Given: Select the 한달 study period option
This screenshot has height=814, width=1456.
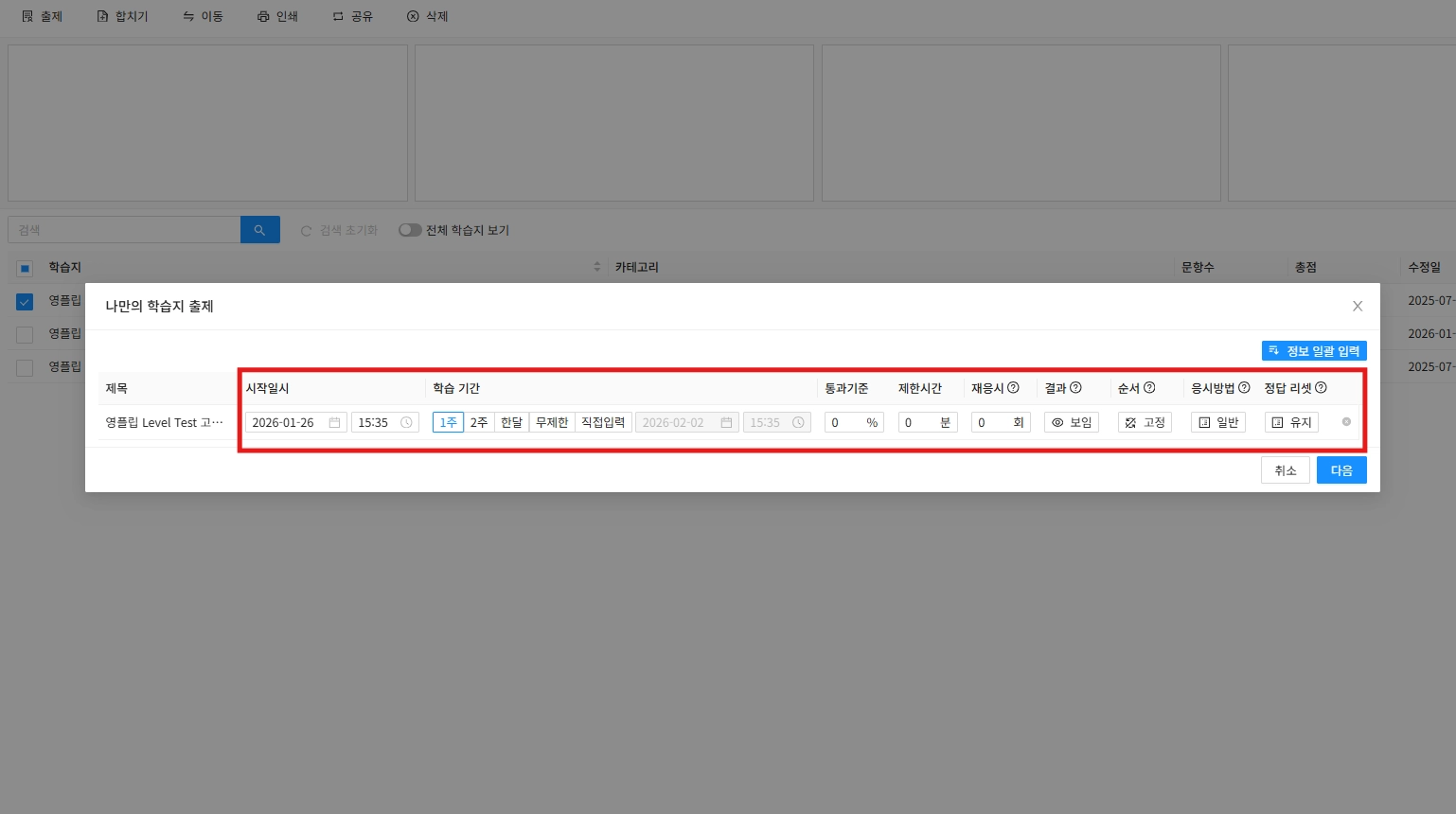Looking at the screenshot, I should pos(511,423).
